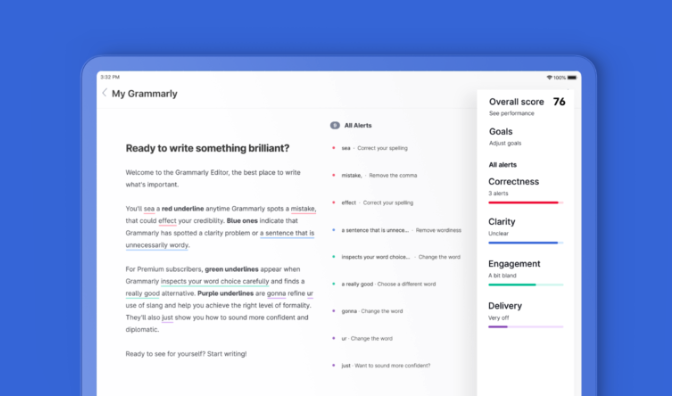
Task: Select the Engagement category
Action: click(514, 264)
